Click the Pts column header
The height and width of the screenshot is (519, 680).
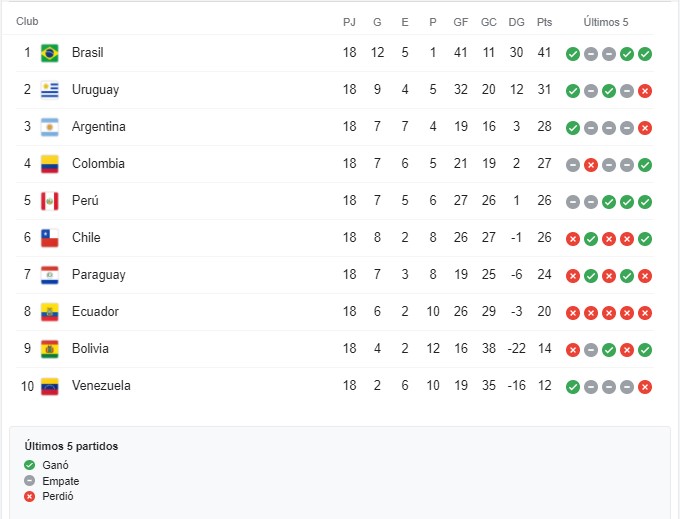tap(544, 22)
